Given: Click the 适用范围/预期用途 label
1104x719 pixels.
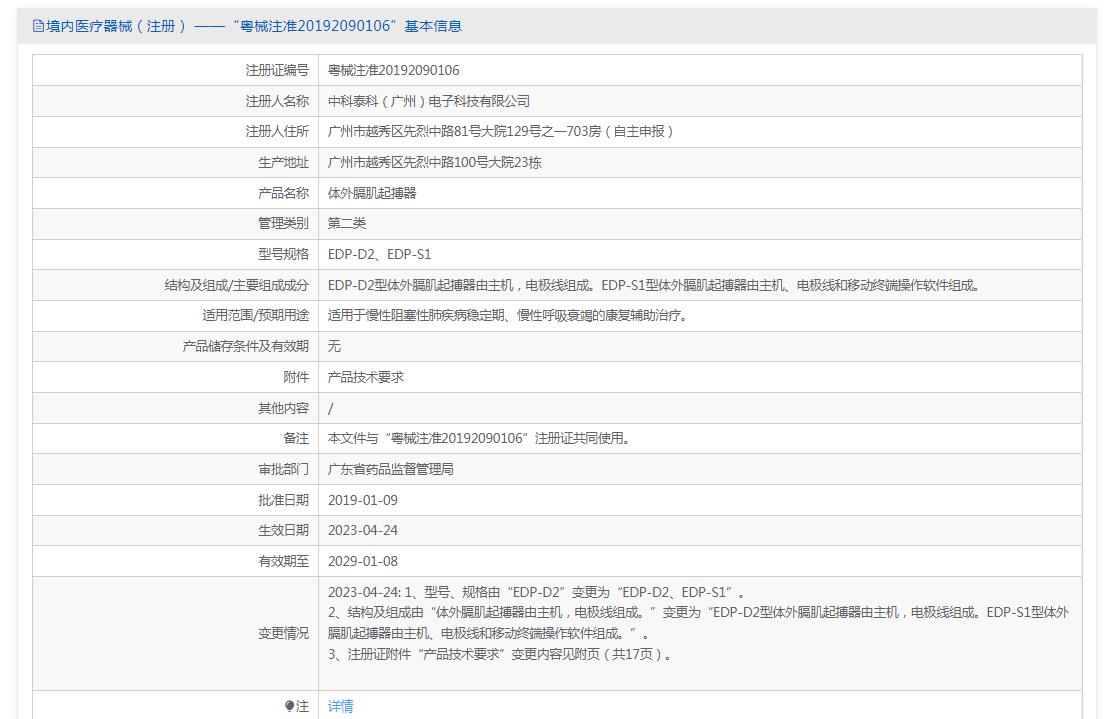Looking at the screenshot, I should point(256,315).
